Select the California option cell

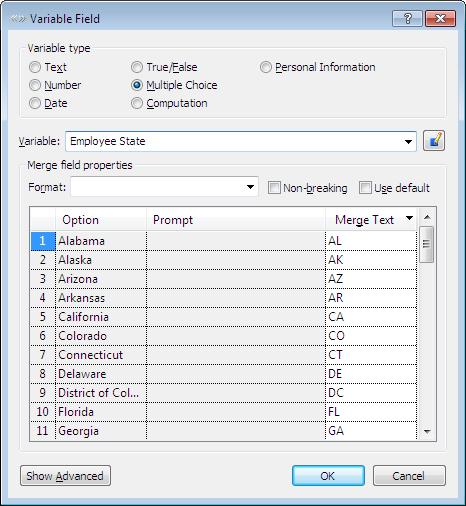101,317
